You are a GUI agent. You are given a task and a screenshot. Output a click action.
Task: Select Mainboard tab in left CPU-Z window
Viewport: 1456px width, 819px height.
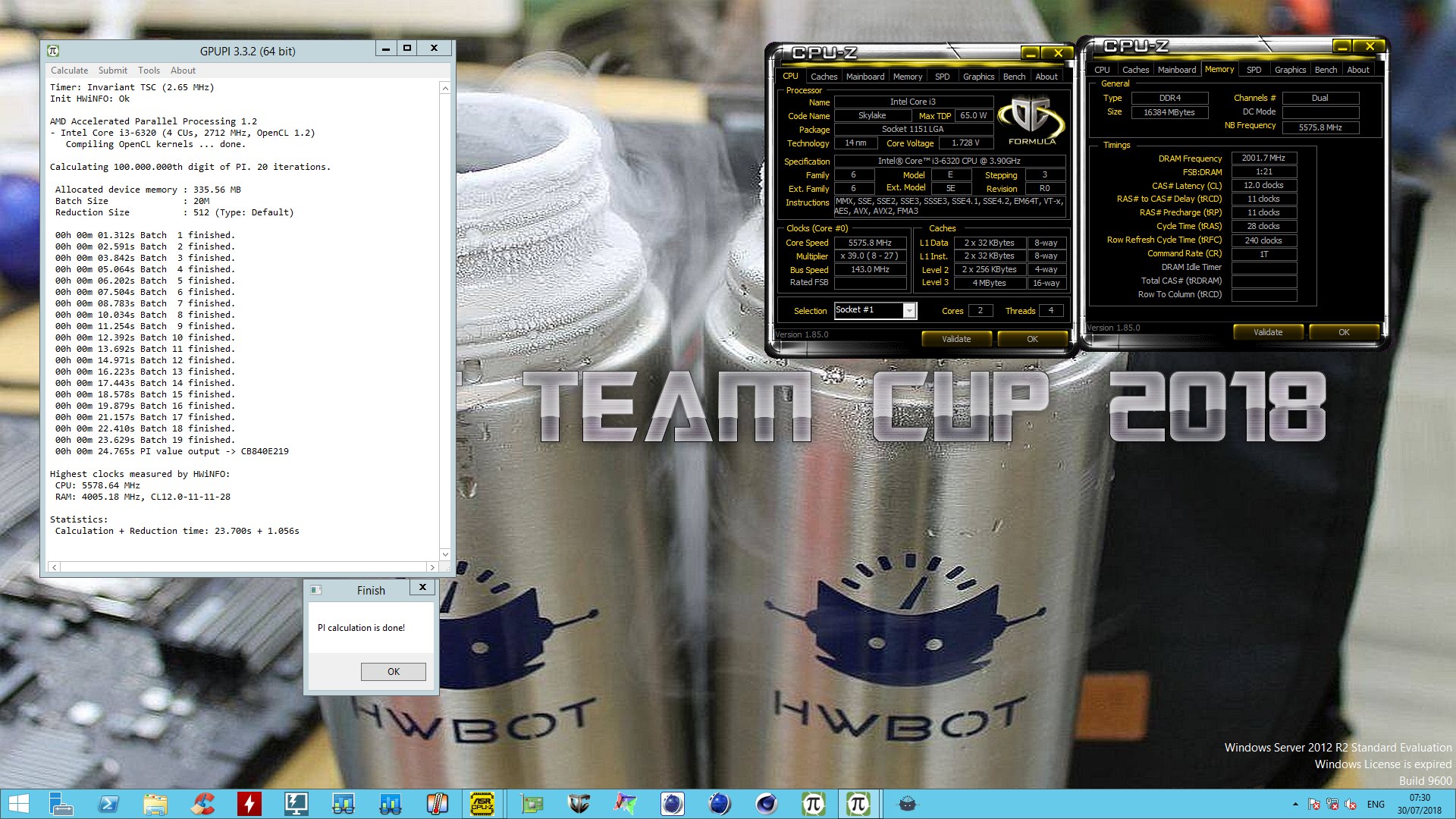(865, 77)
